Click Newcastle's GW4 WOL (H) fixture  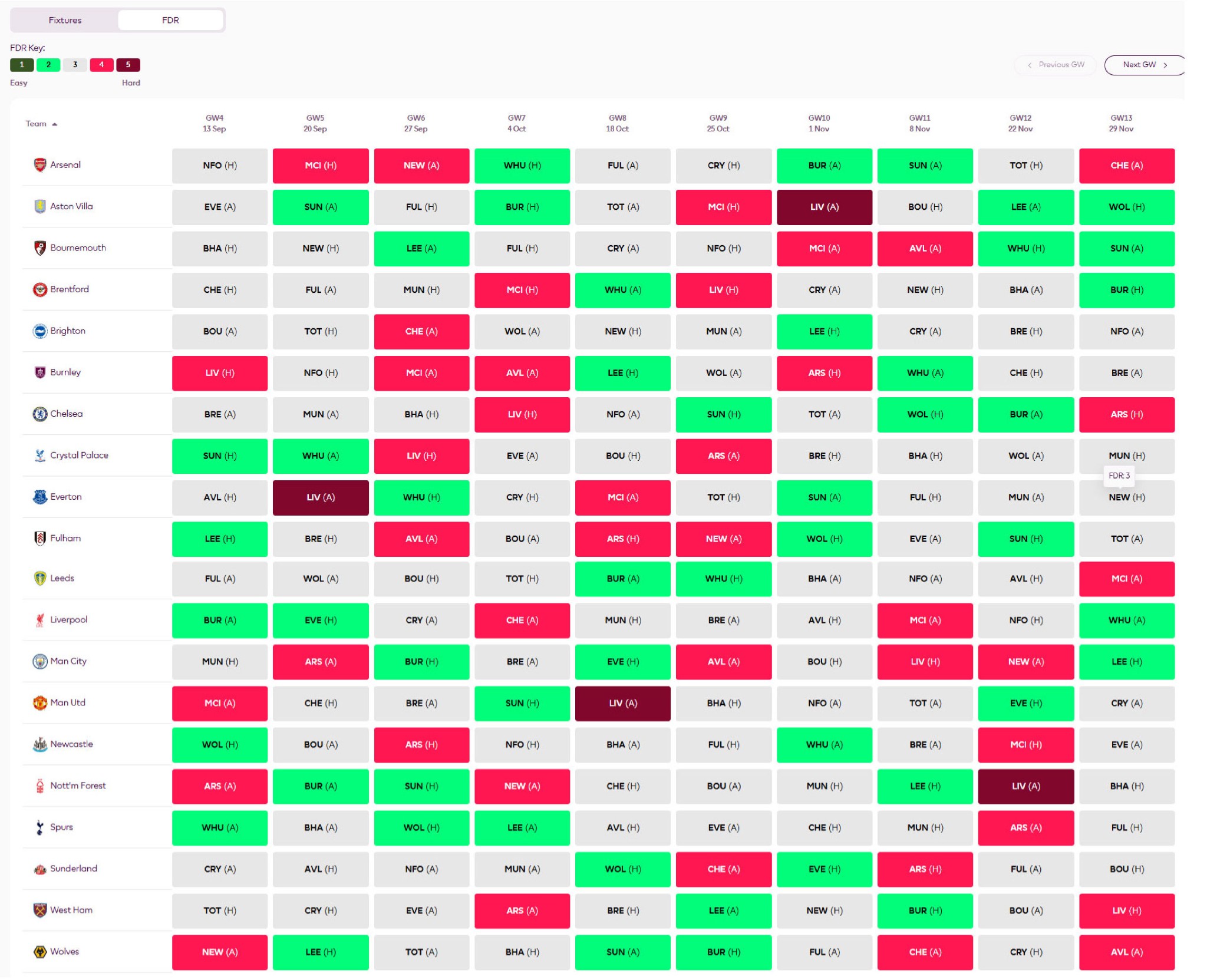(220, 745)
